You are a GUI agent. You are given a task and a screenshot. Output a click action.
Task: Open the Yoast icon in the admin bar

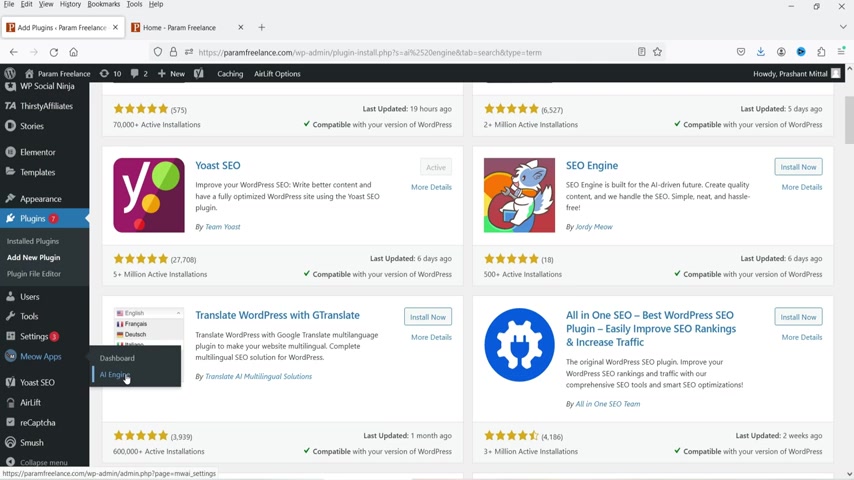point(199,73)
